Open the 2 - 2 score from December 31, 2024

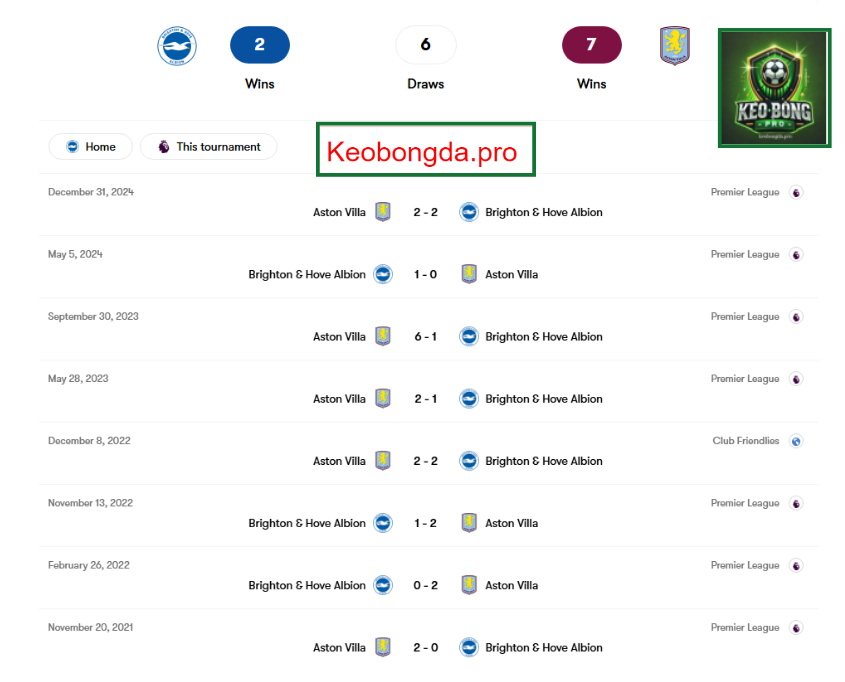(426, 212)
